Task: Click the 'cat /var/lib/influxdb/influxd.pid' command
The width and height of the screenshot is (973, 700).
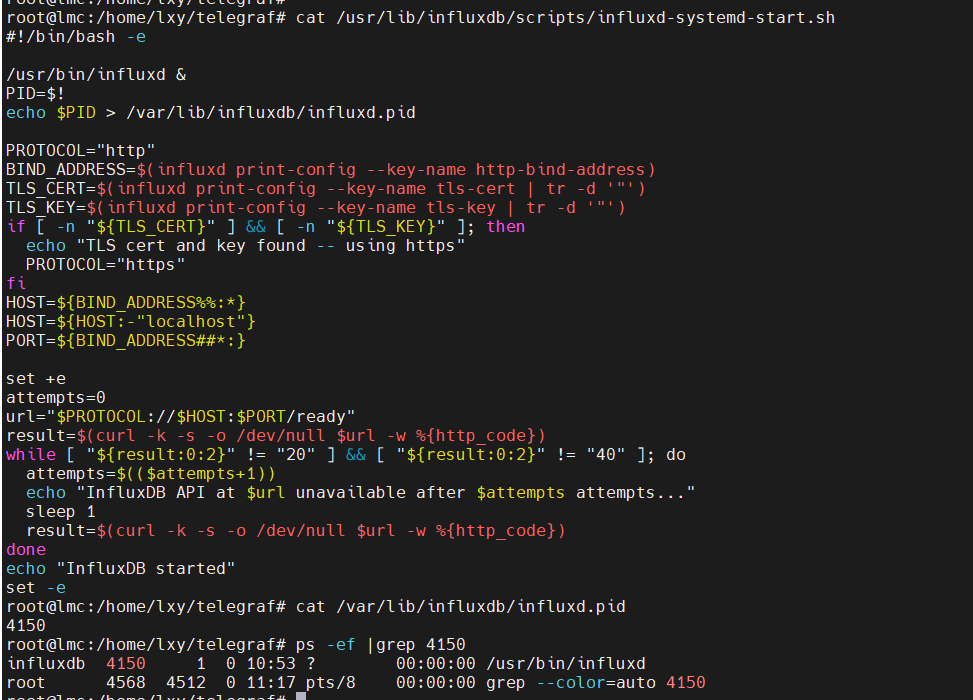Action: (461, 606)
